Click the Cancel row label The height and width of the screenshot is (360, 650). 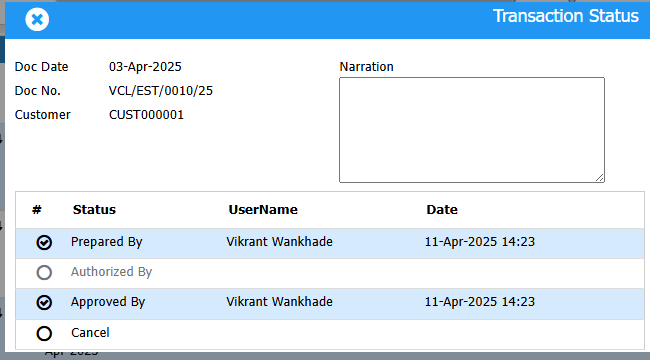tap(90, 333)
